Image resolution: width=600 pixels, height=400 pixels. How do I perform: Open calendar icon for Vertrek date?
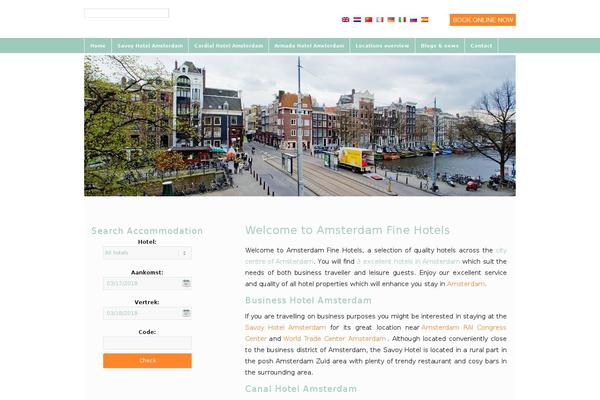[186, 313]
